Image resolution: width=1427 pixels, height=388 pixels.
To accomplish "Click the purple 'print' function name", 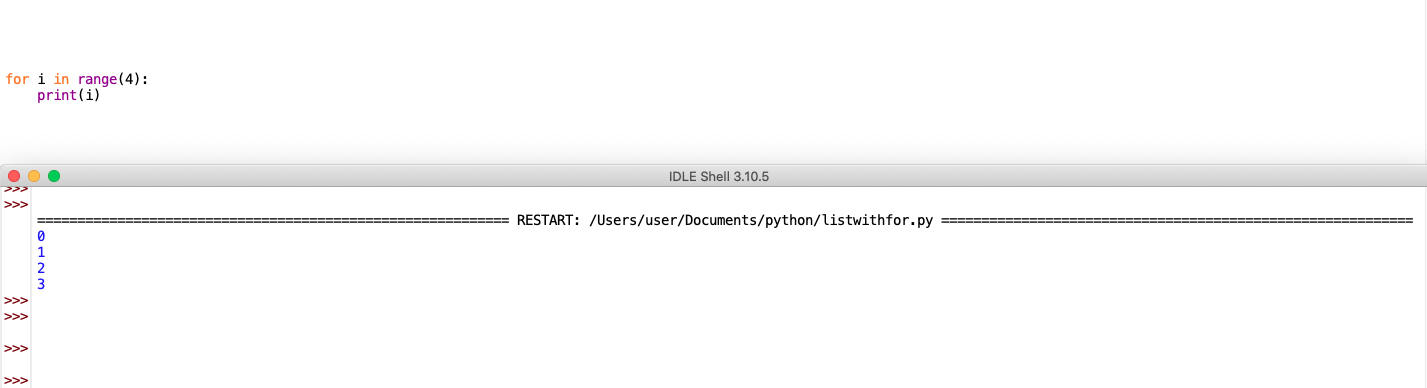I will [57, 96].
